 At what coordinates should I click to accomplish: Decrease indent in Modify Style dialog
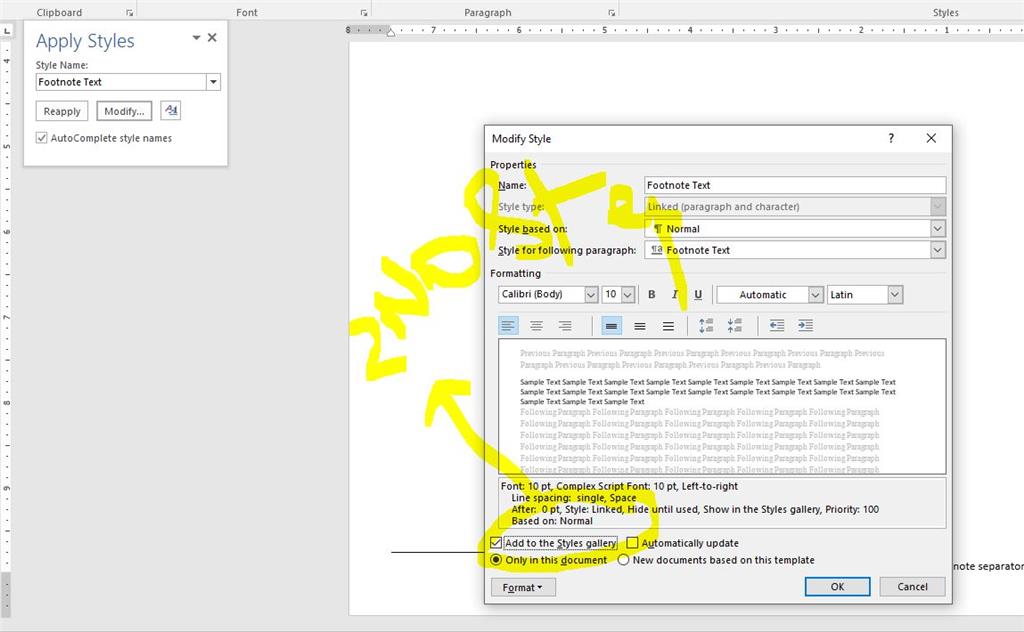pyautogui.click(x=776, y=326)
